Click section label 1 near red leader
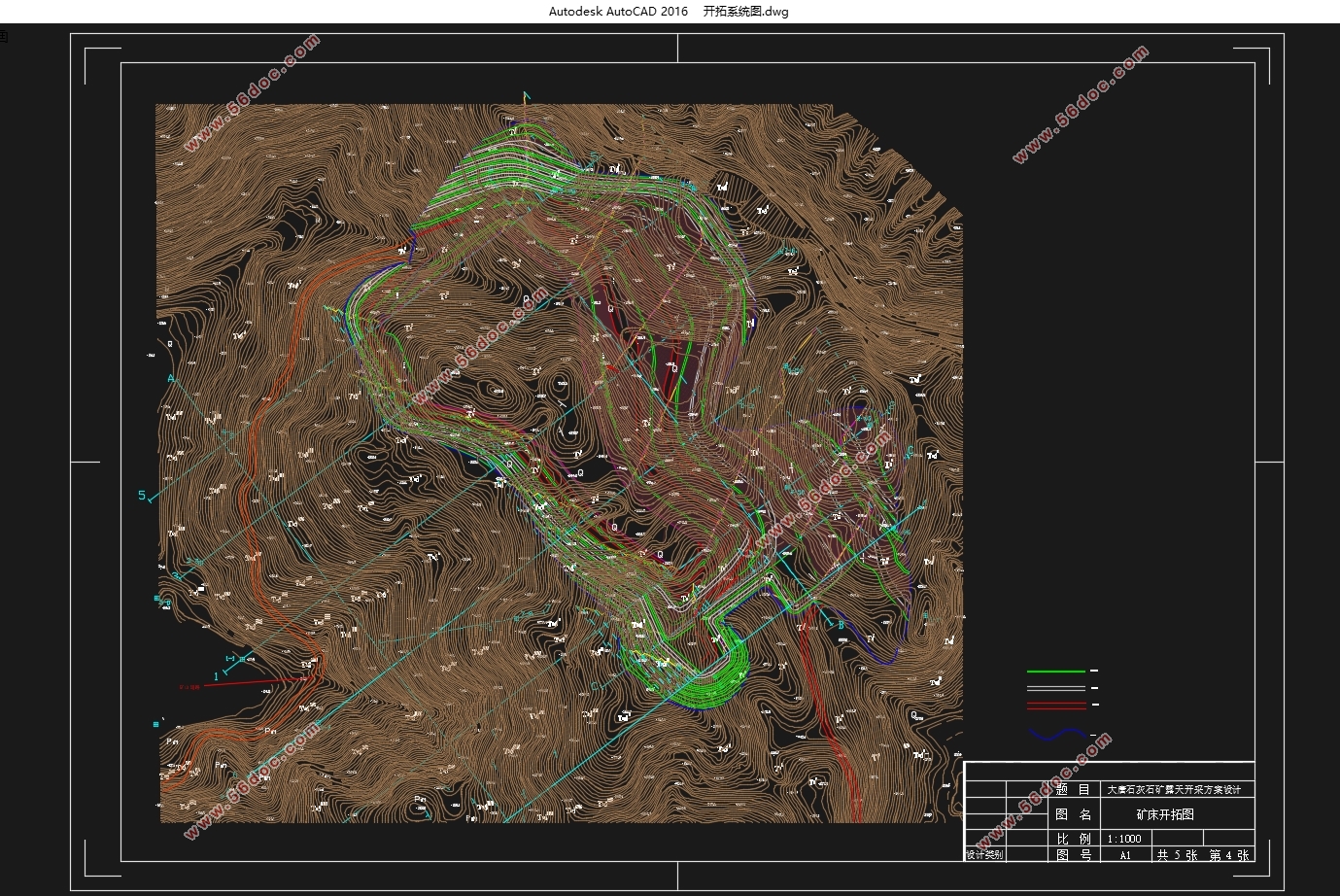This screenshot has height=896, width=1340. [x=216, y=676]
